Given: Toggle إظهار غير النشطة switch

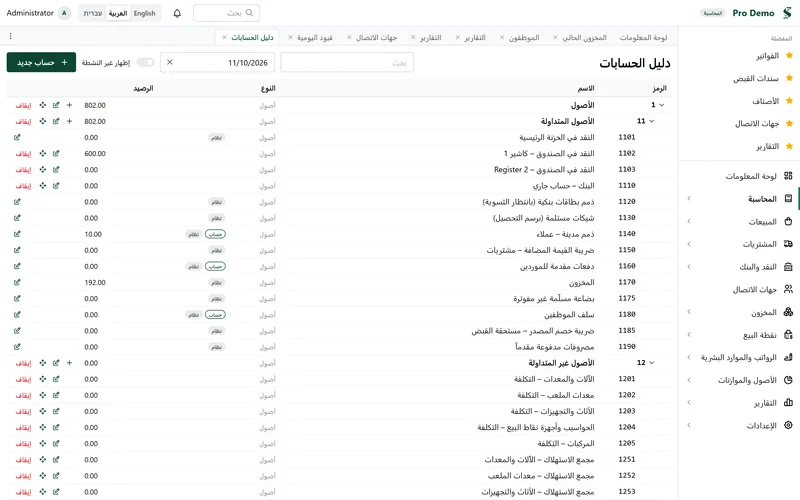Looking at the screenshot, I should 145,62.
